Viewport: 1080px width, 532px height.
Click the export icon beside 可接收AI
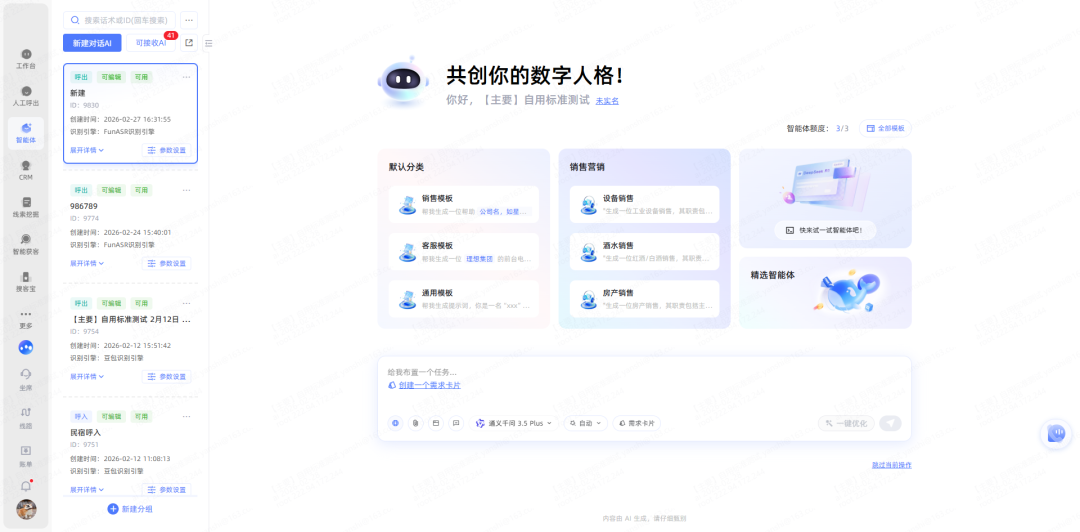[x=189, y=43]
